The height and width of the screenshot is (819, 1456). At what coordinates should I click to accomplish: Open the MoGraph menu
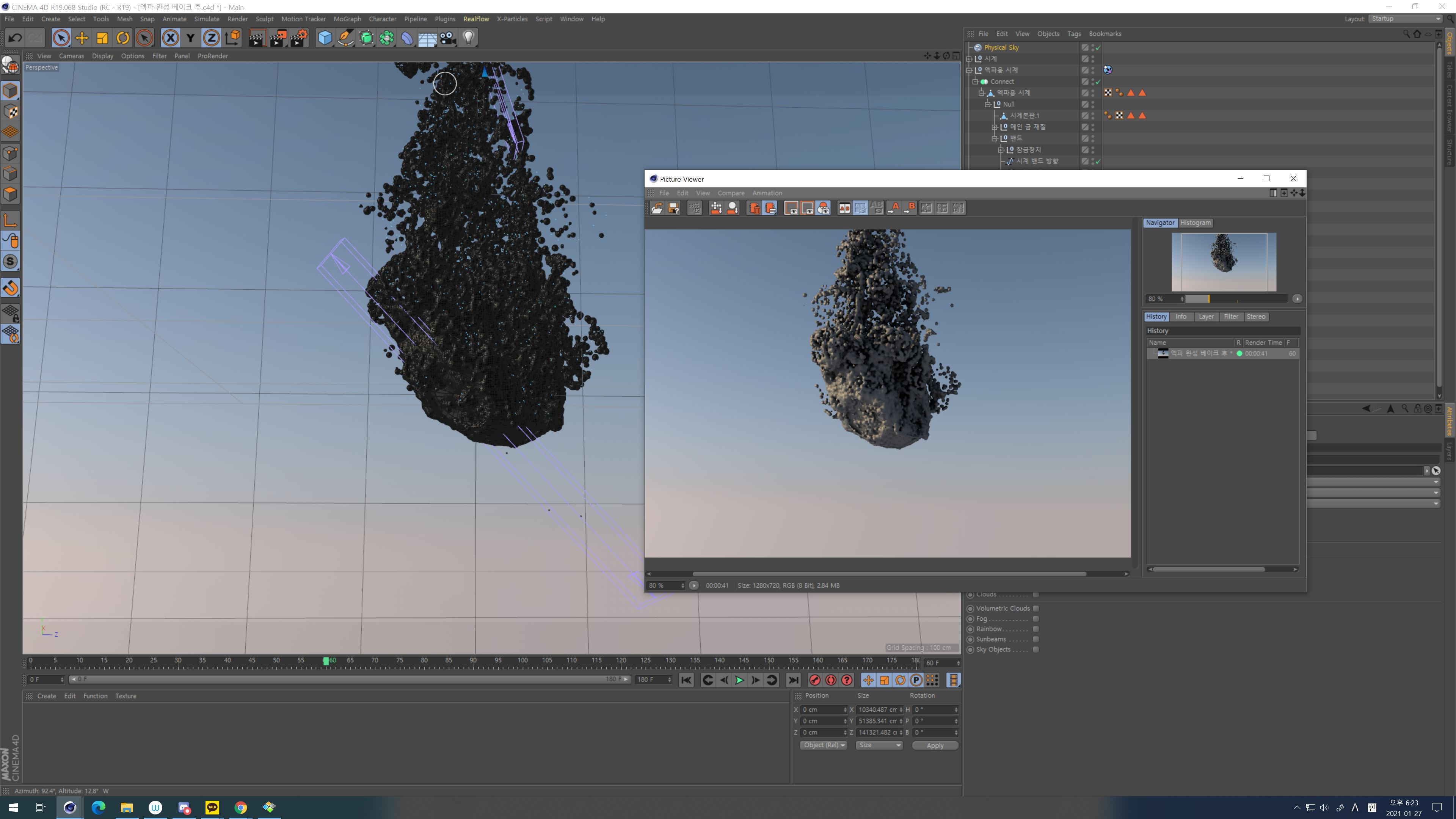(x=347, y=19)
